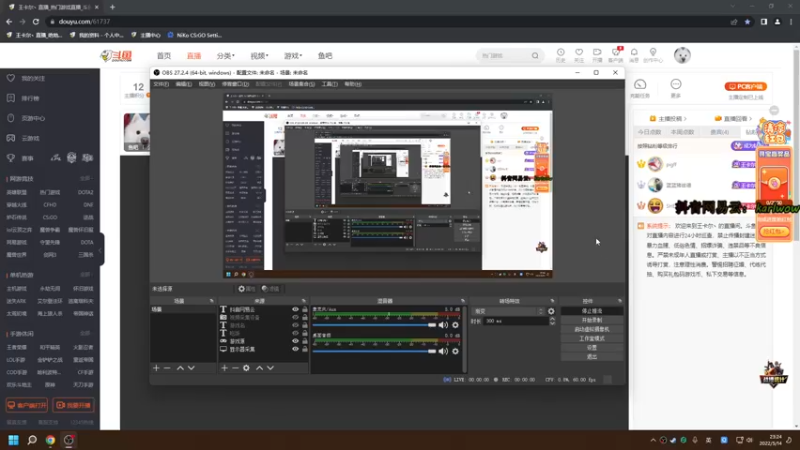Viewport: 800px width, 450px height.
Task: Toggle visibility of the video capture device source
Action: point(295,317)
